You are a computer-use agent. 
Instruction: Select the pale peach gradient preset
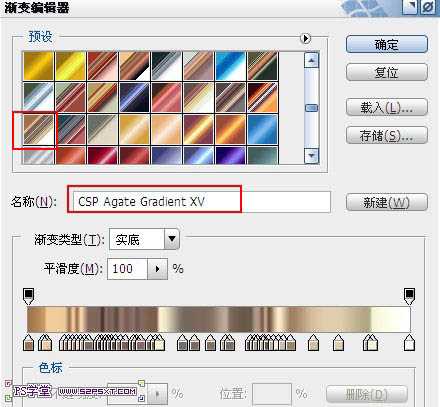pyautogui.click(x=166, y=129)
